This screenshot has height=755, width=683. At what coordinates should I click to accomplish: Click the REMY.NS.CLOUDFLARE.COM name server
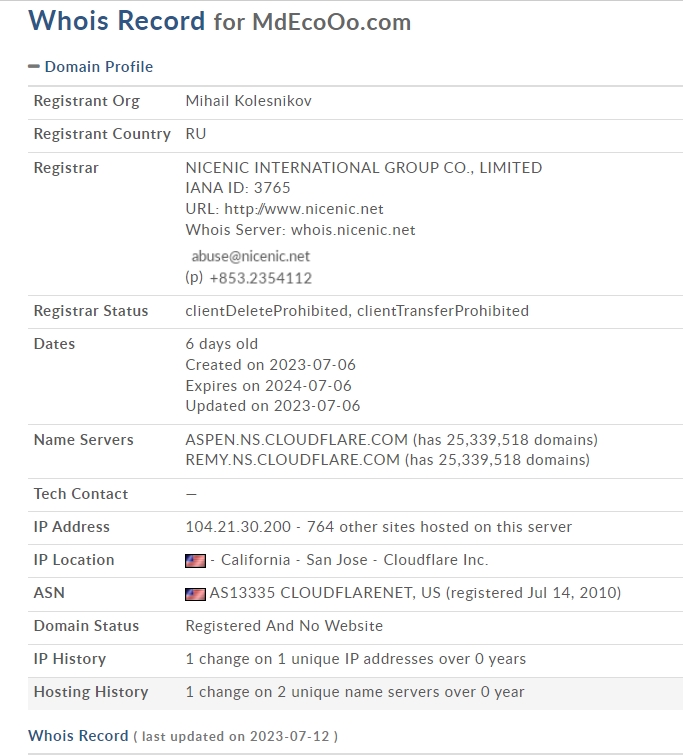coord(293,461)
